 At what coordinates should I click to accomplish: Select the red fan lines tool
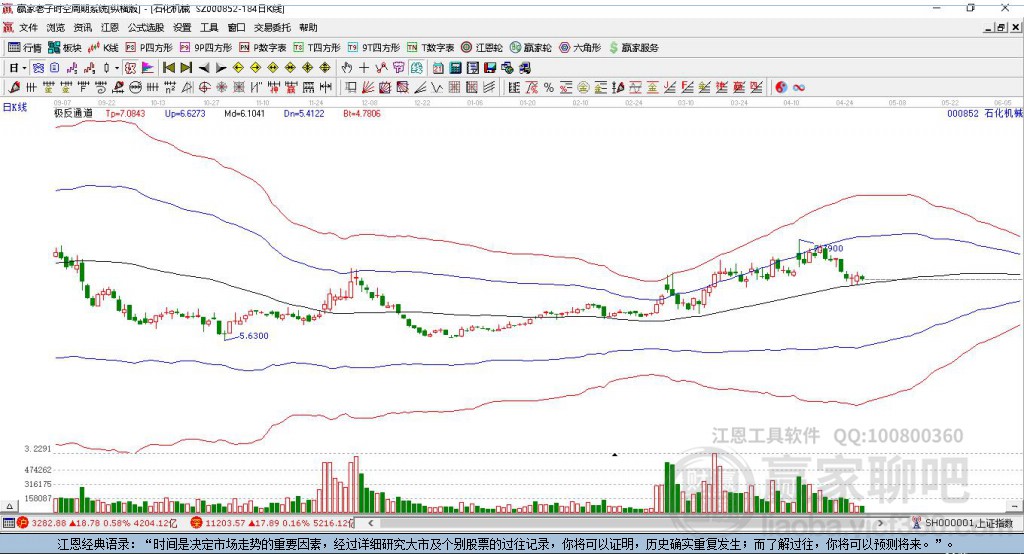pos(368,87)
